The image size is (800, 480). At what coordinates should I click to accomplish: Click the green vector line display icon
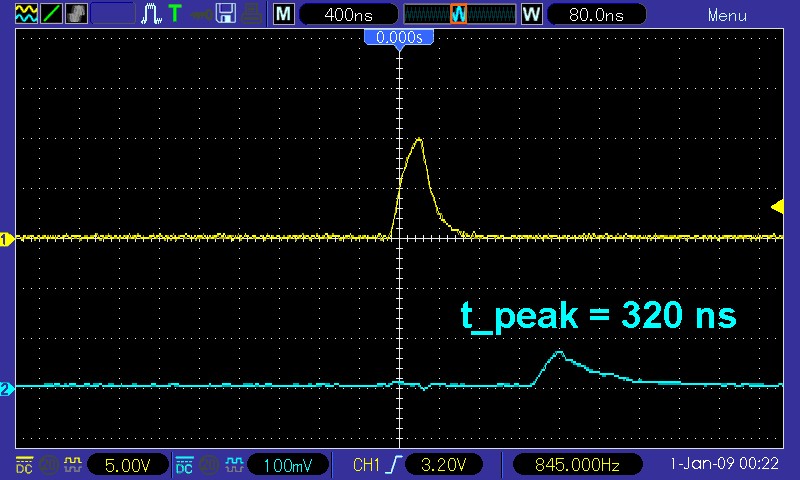[x=51, y=13]
